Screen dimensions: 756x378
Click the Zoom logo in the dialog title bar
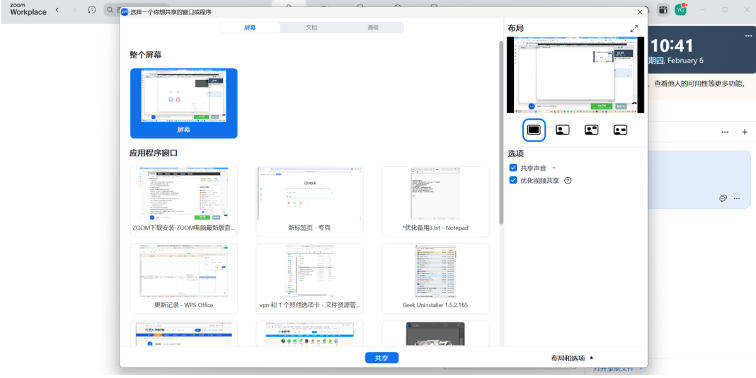[x=125, y=12]
